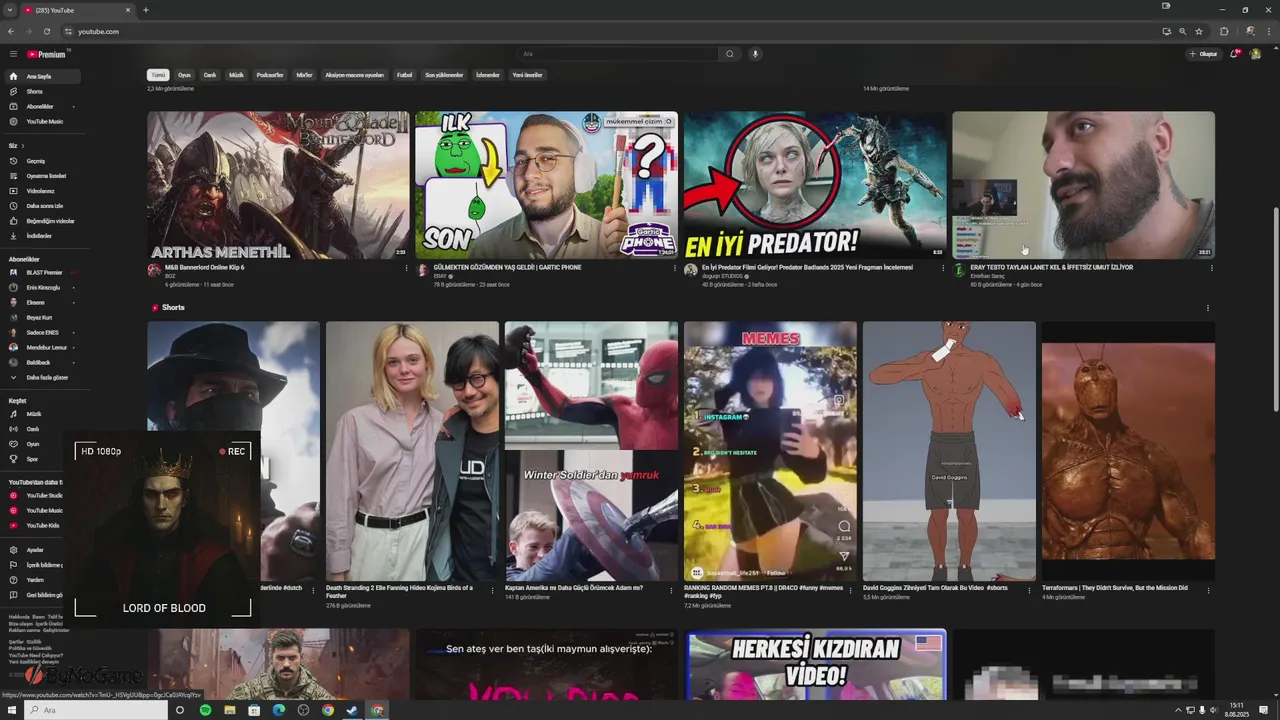
Task: Open more options for Gartic Phone video
Action: click(x=675, y=268)
